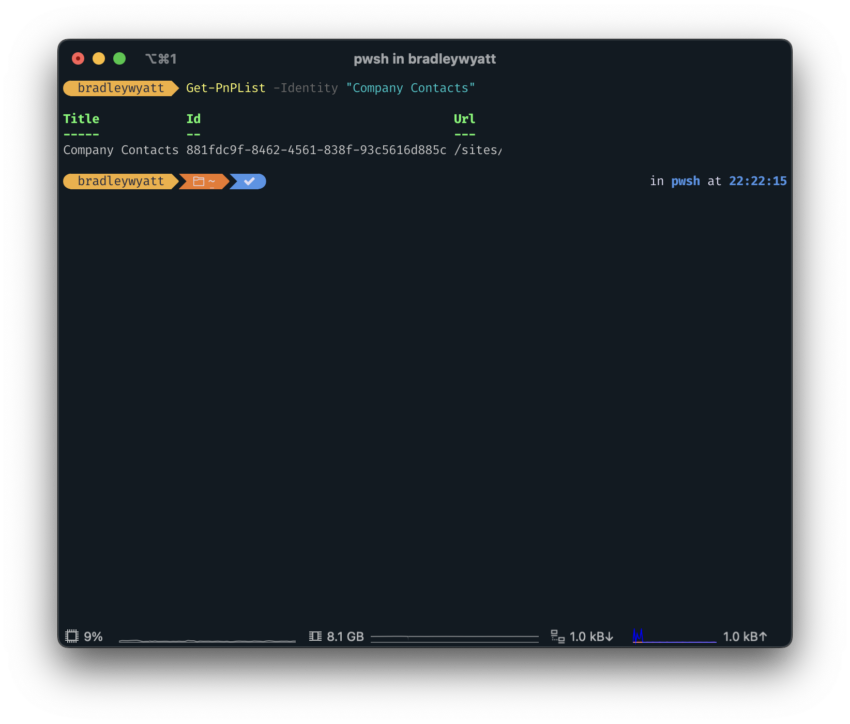Click the Id column header

coord(194,119)
